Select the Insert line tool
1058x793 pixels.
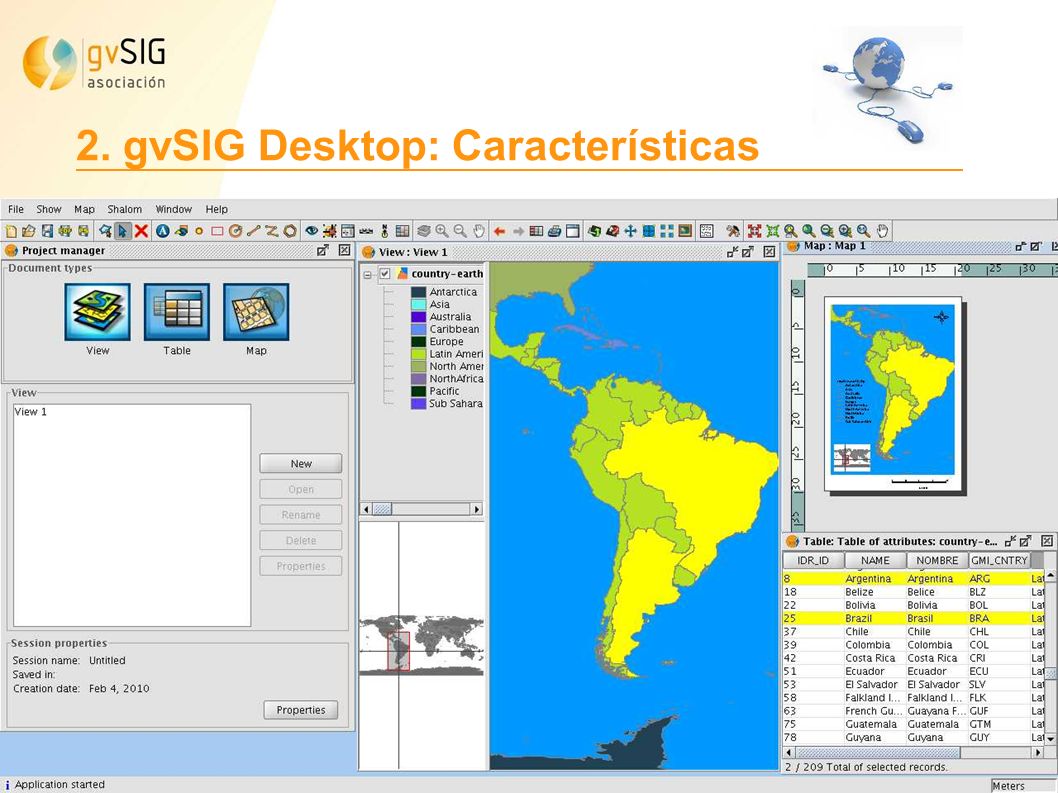pos(254,231)
